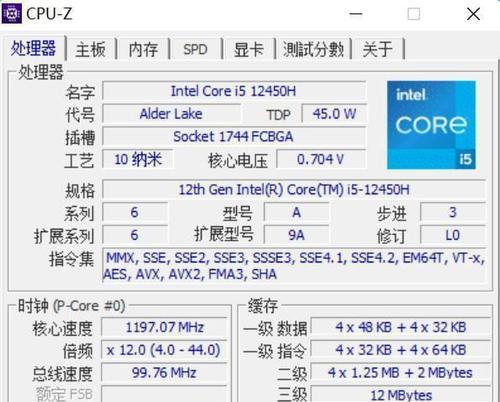Click the core voltage 0.704 V field
This screenshot has width=500, height=402.
pos(321,159)
